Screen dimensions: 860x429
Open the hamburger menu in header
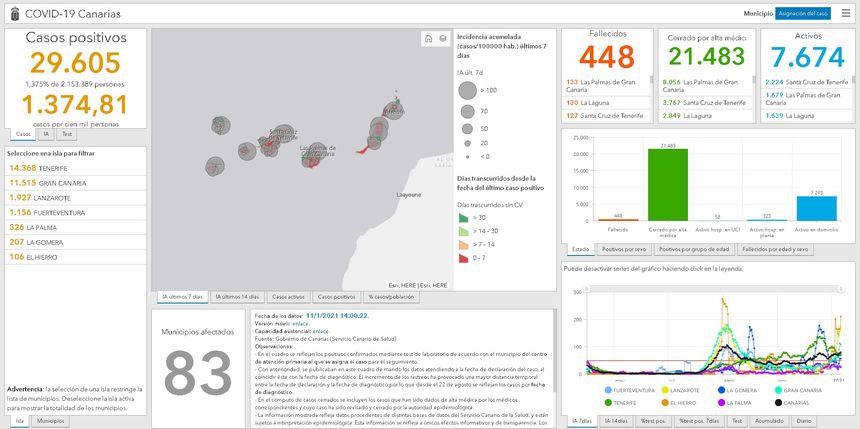[x=846, y=13]
